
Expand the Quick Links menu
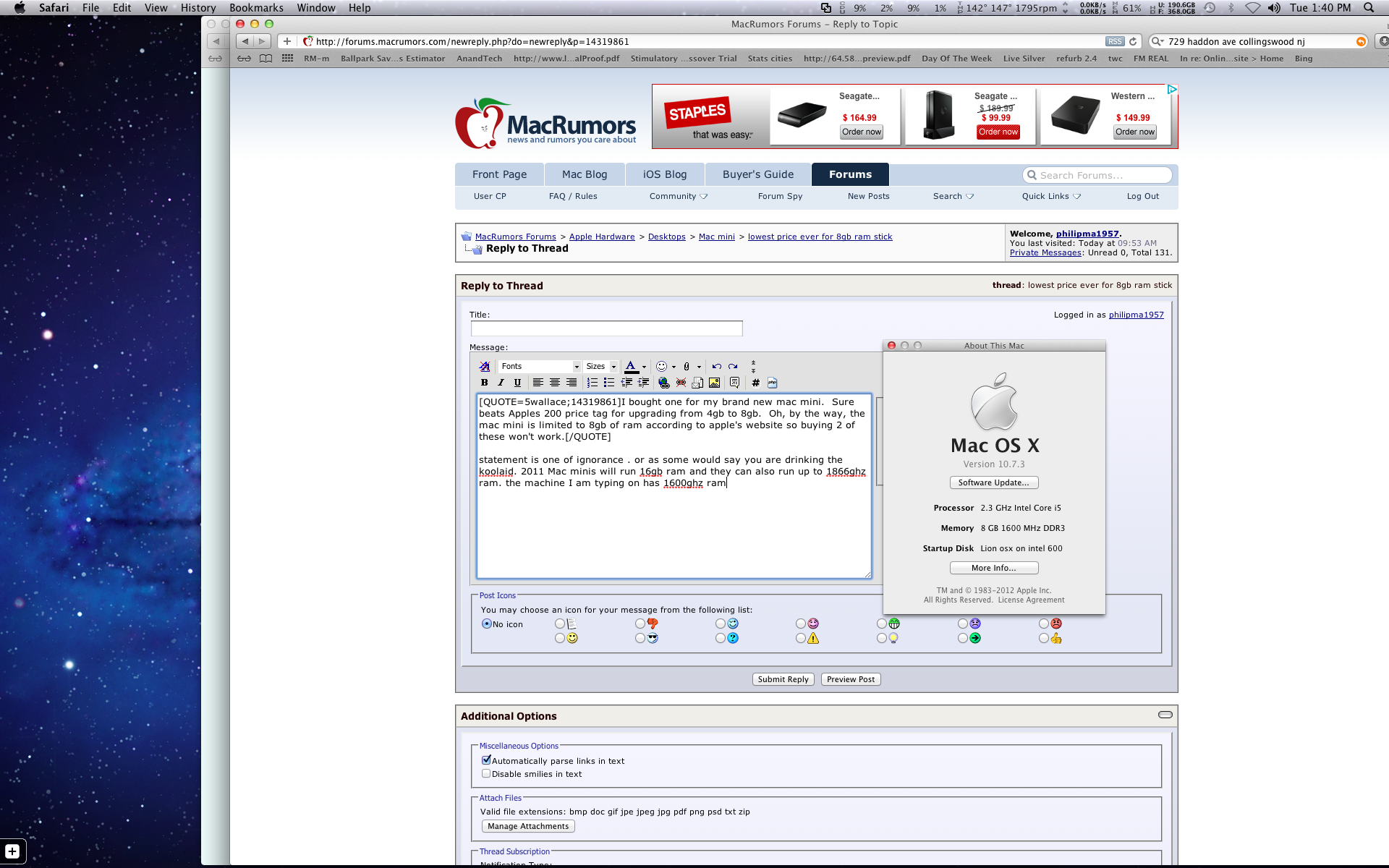click(x=1050, y=196)
